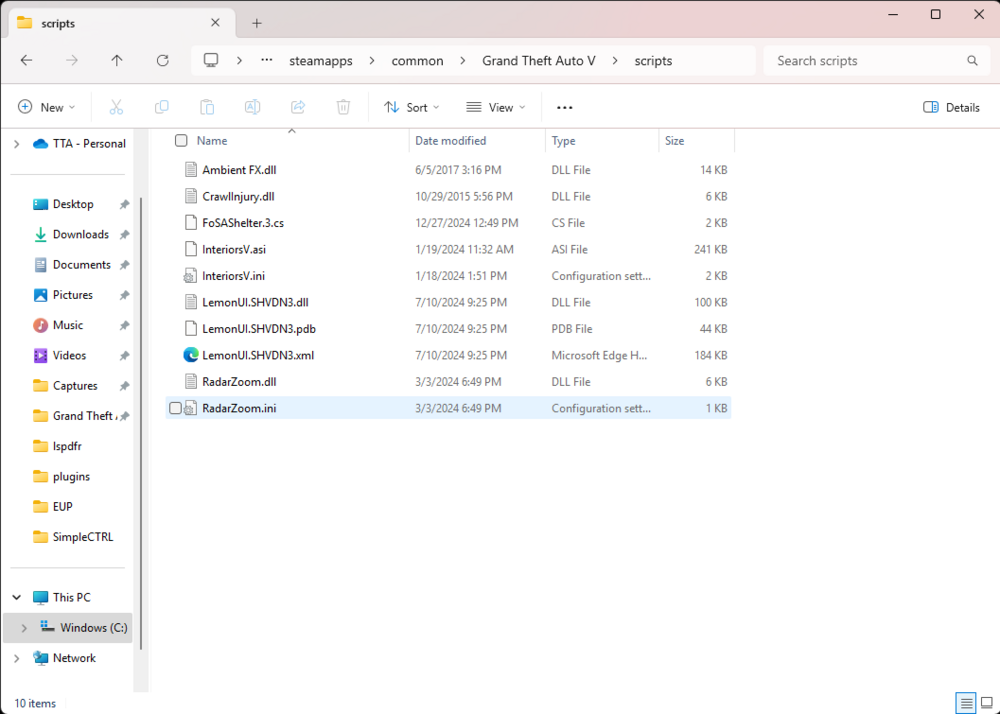Click the Share icon in the toolbar
The image size is (1000, 714).
click(x=297, y=107)
